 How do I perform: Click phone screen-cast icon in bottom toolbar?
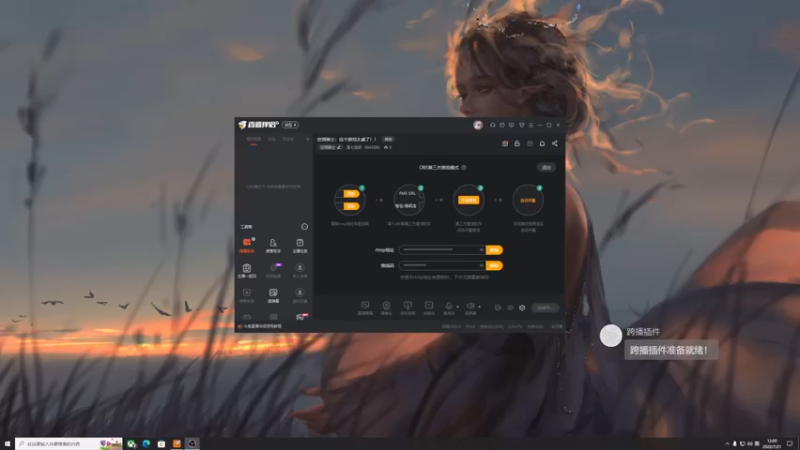click(x=408, y=308)
